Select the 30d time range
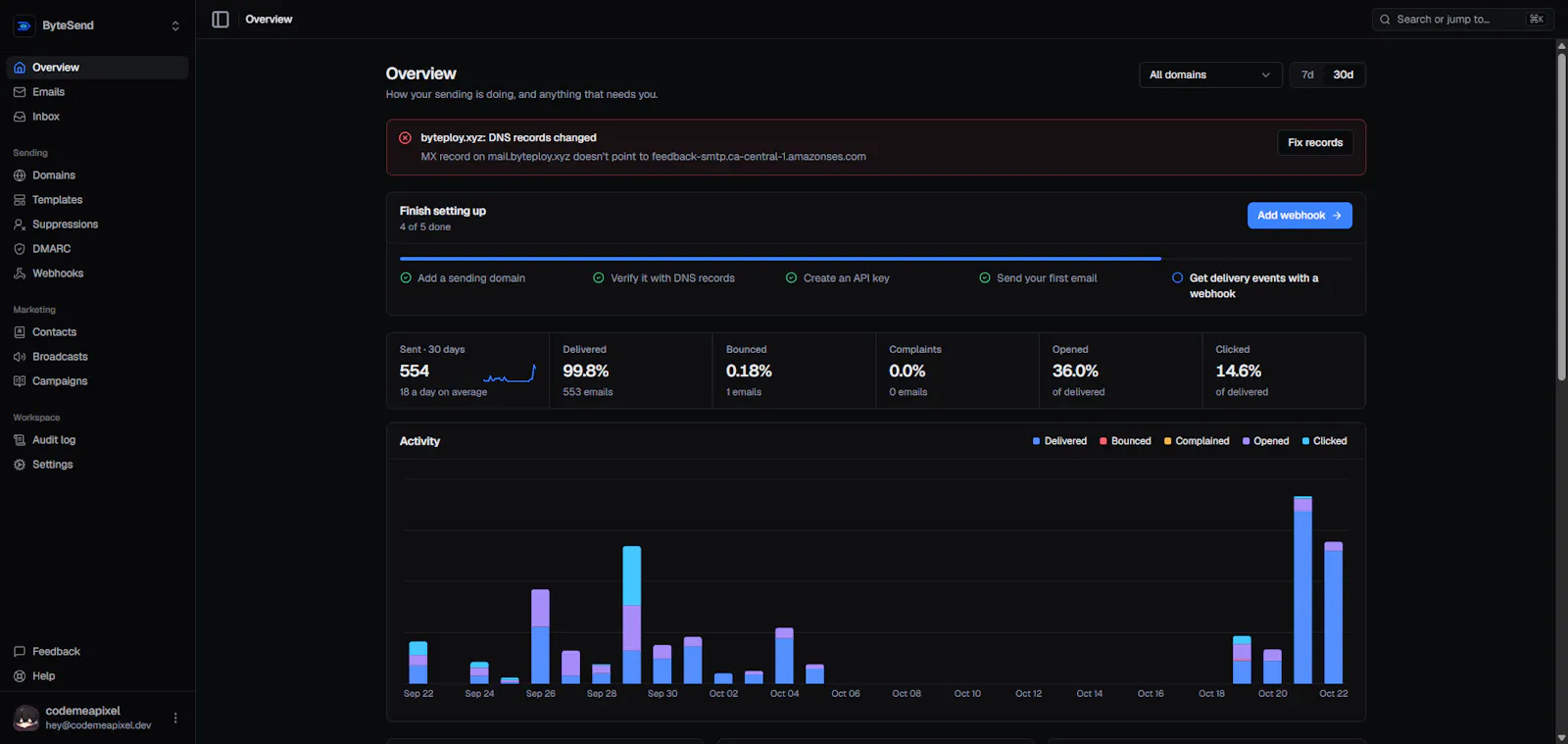Viewport: 1568px width, 744px height. pos(1343,74)
